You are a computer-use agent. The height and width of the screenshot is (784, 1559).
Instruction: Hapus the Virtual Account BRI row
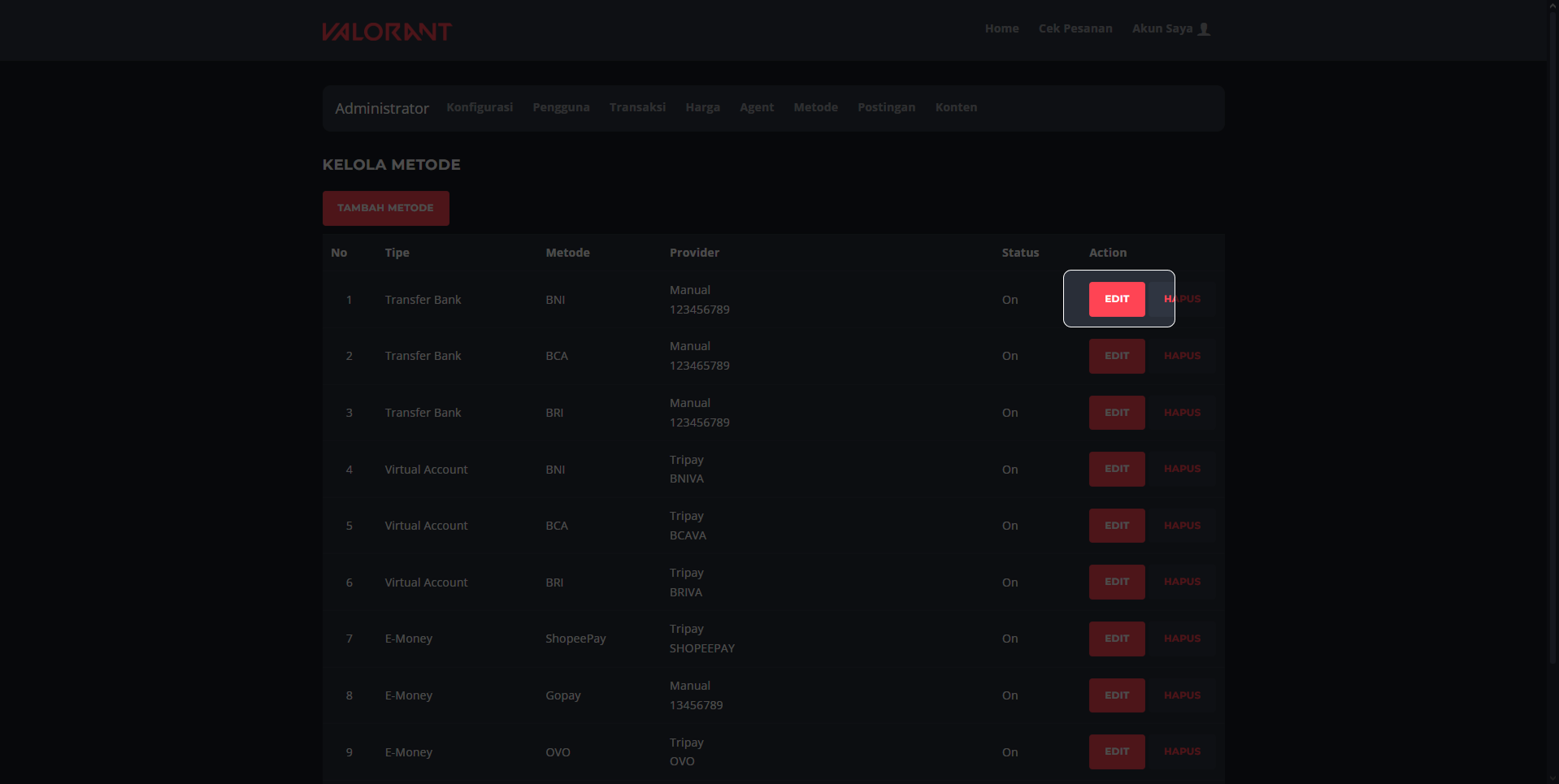1182,582
